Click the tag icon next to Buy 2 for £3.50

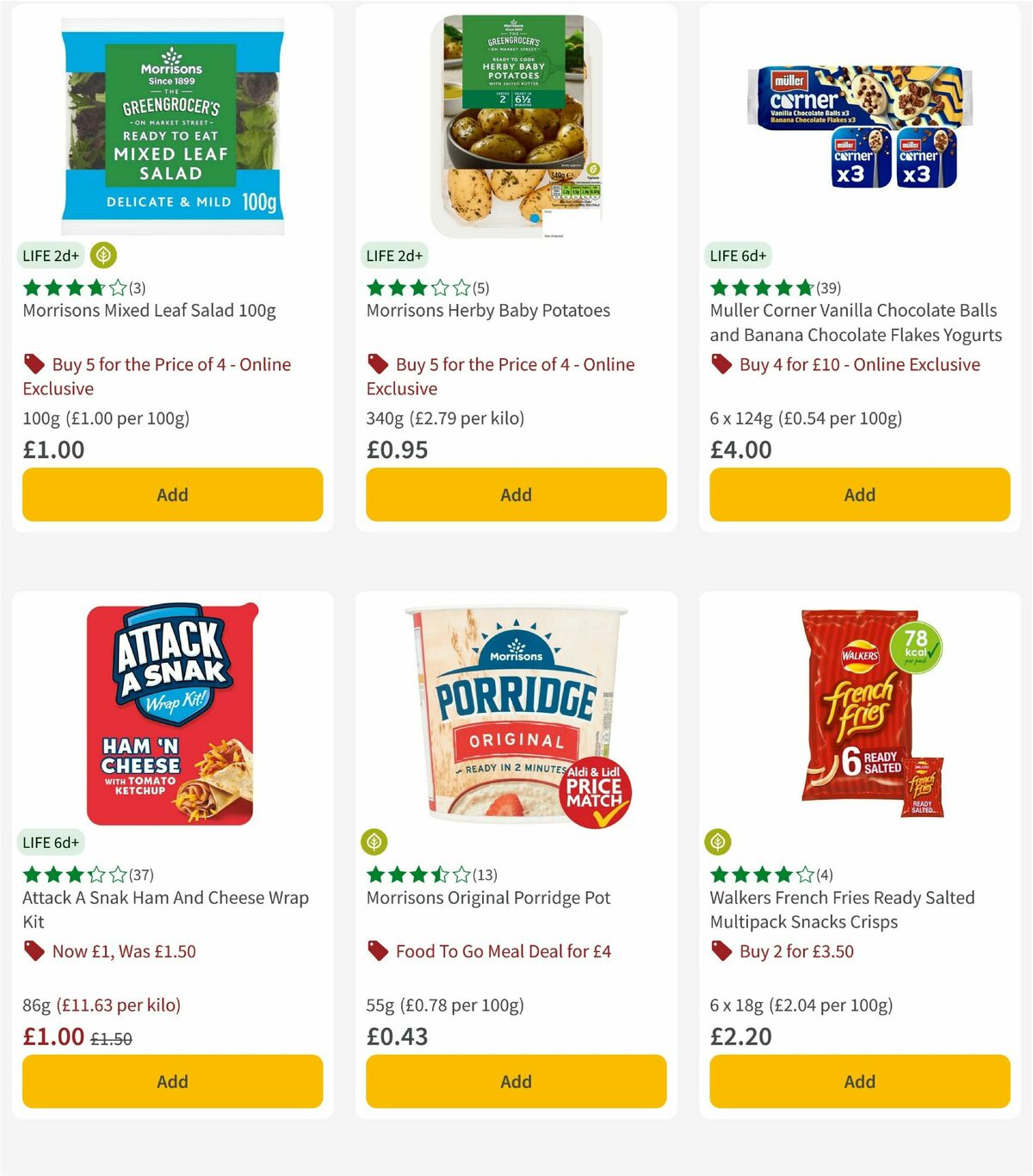pos(721,951)
